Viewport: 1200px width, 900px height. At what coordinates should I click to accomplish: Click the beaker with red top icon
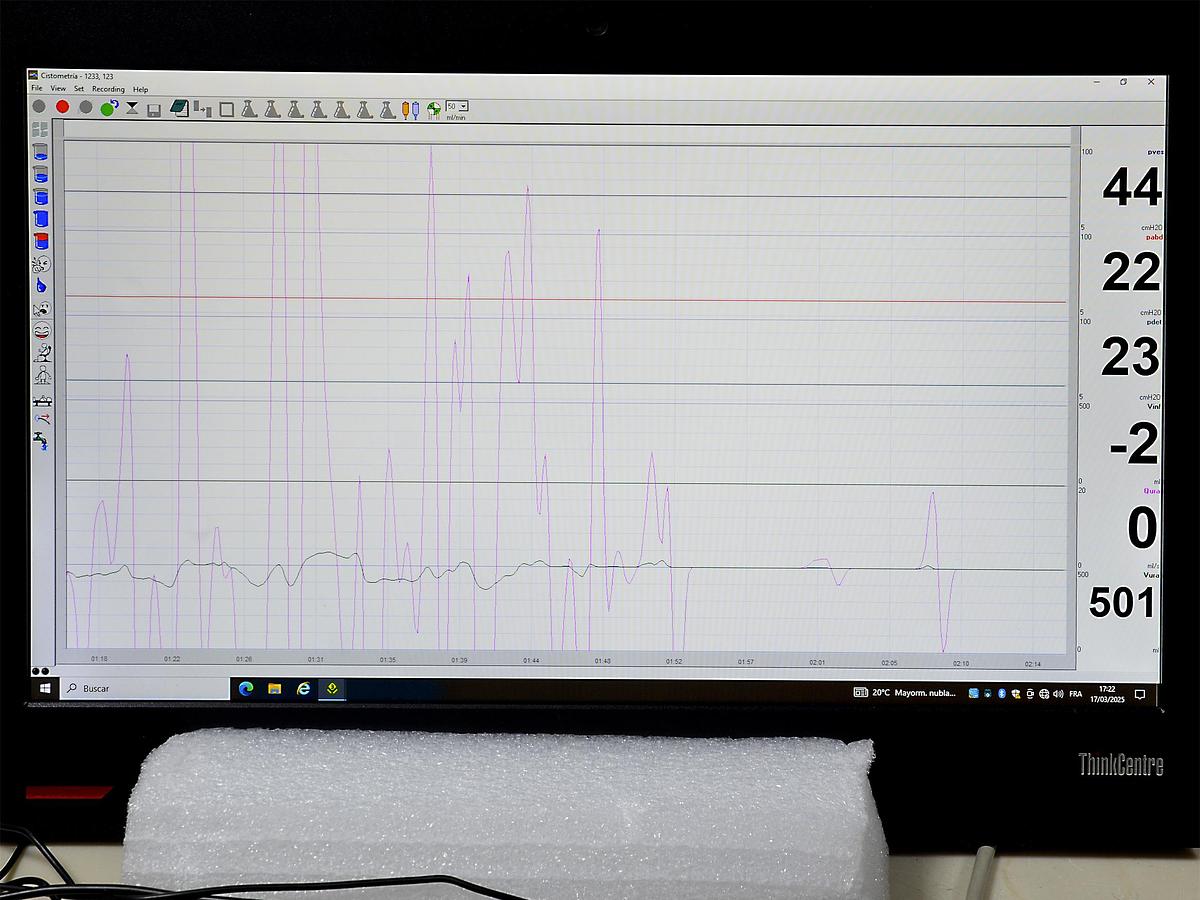(x=41, y=241)
